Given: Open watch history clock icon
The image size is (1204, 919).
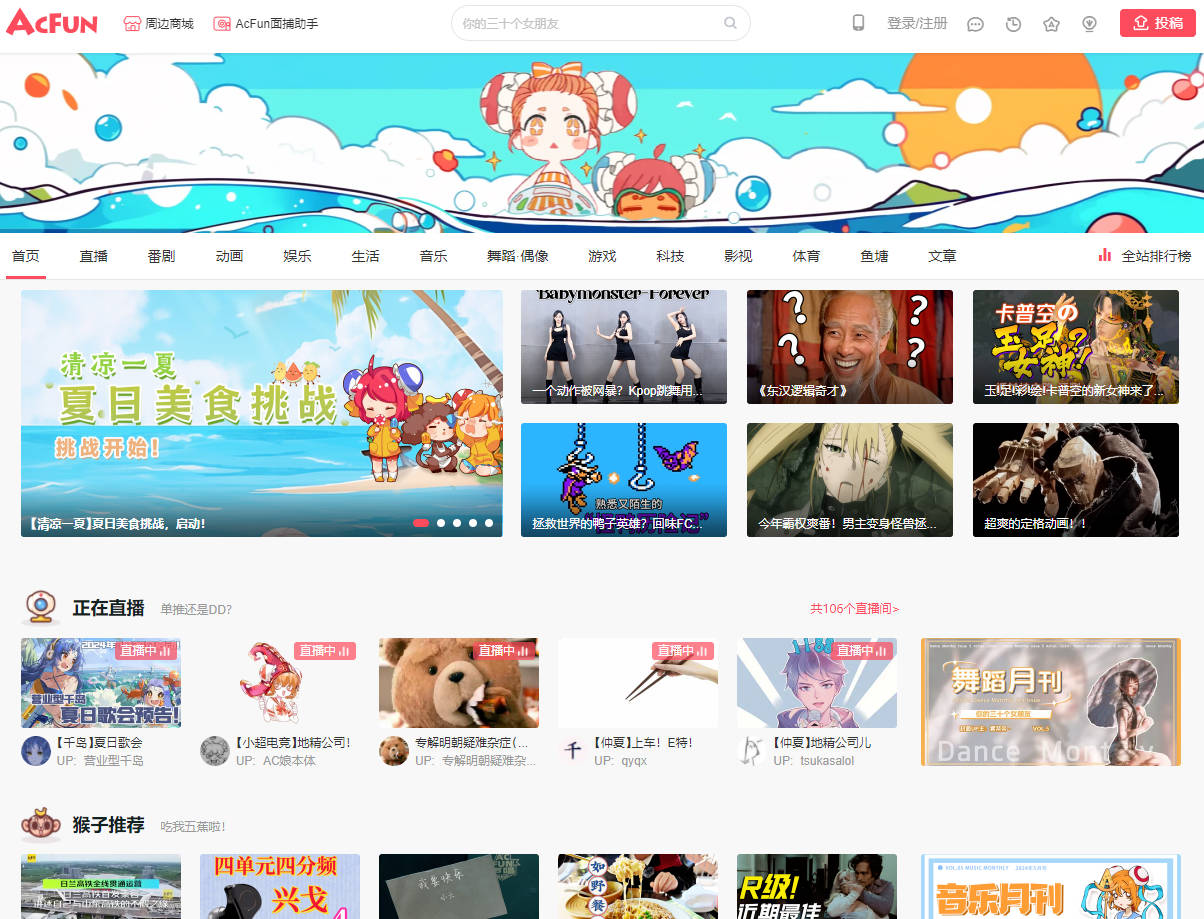Looking at the screenshot, I should point(1013,24).
